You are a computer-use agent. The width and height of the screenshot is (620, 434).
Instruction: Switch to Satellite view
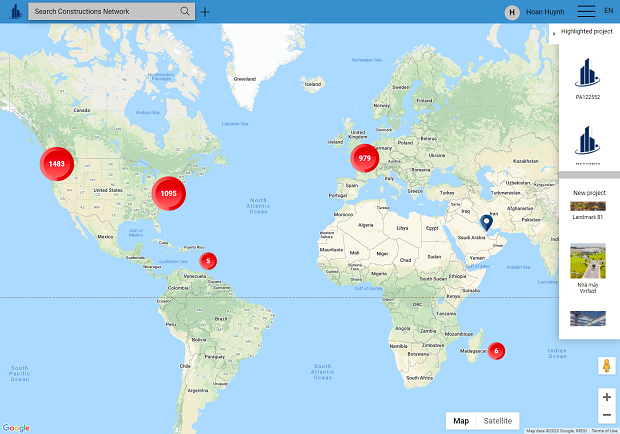(x=497, y=421)
